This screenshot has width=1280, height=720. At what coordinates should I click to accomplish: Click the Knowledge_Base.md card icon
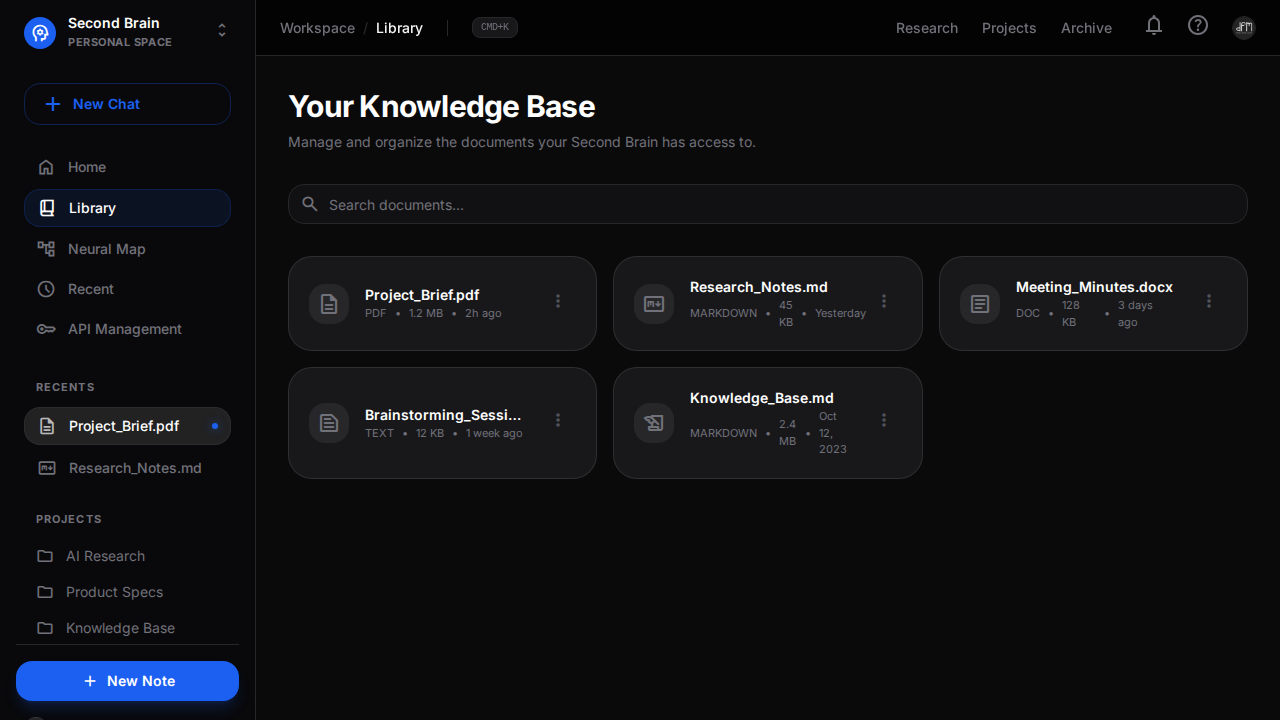click(654, 423)
